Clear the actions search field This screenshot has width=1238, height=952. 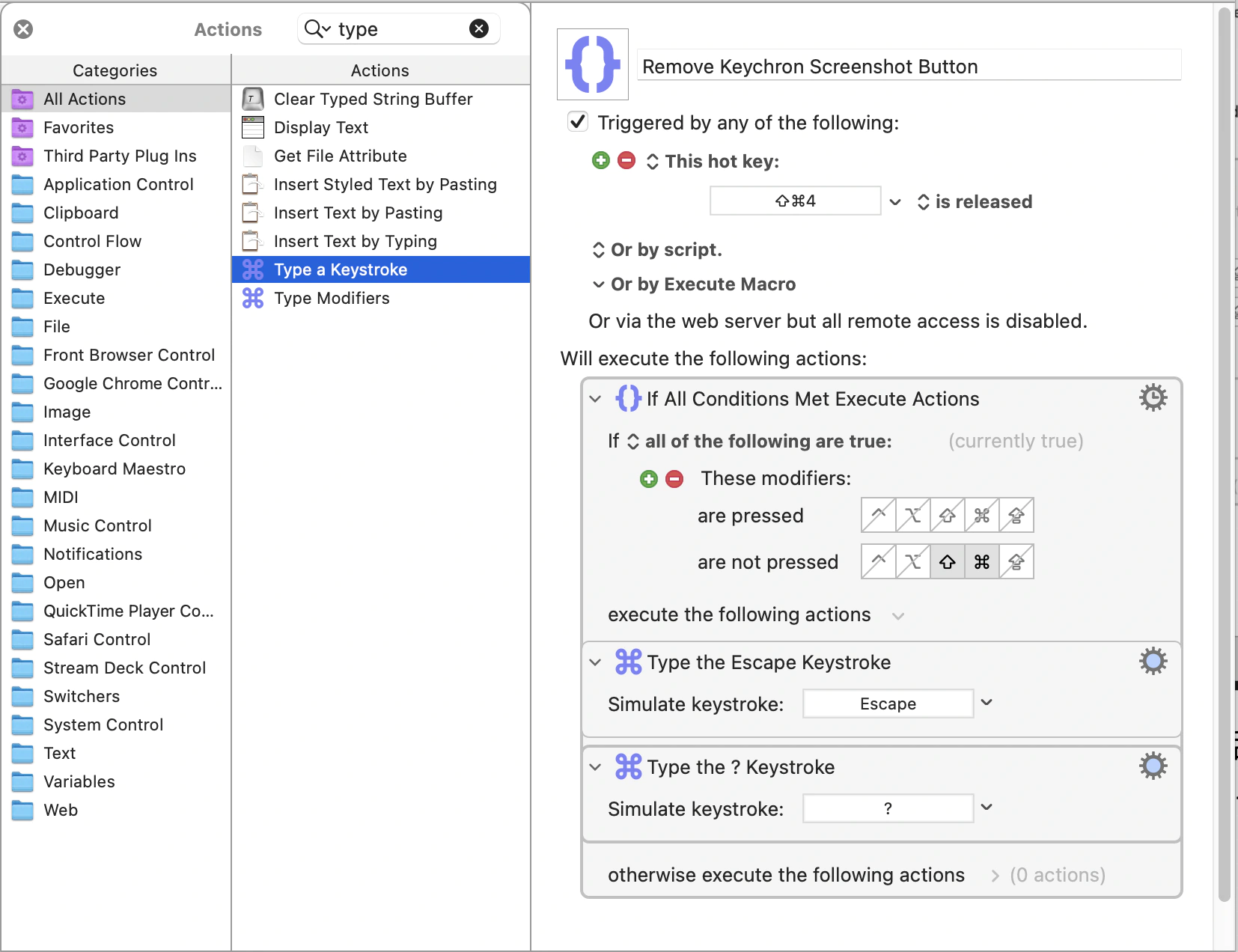[x=478, y=28]
